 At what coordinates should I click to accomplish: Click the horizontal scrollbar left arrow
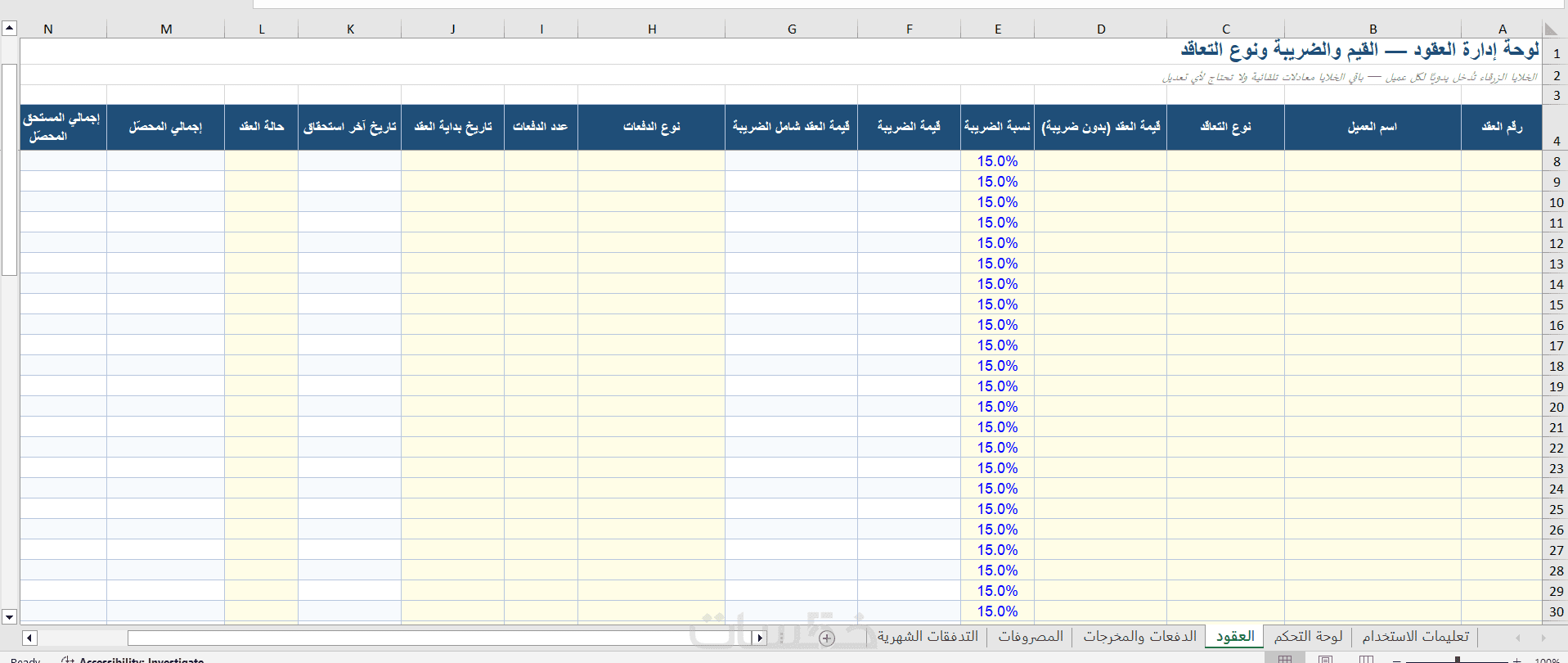(29, 638)
